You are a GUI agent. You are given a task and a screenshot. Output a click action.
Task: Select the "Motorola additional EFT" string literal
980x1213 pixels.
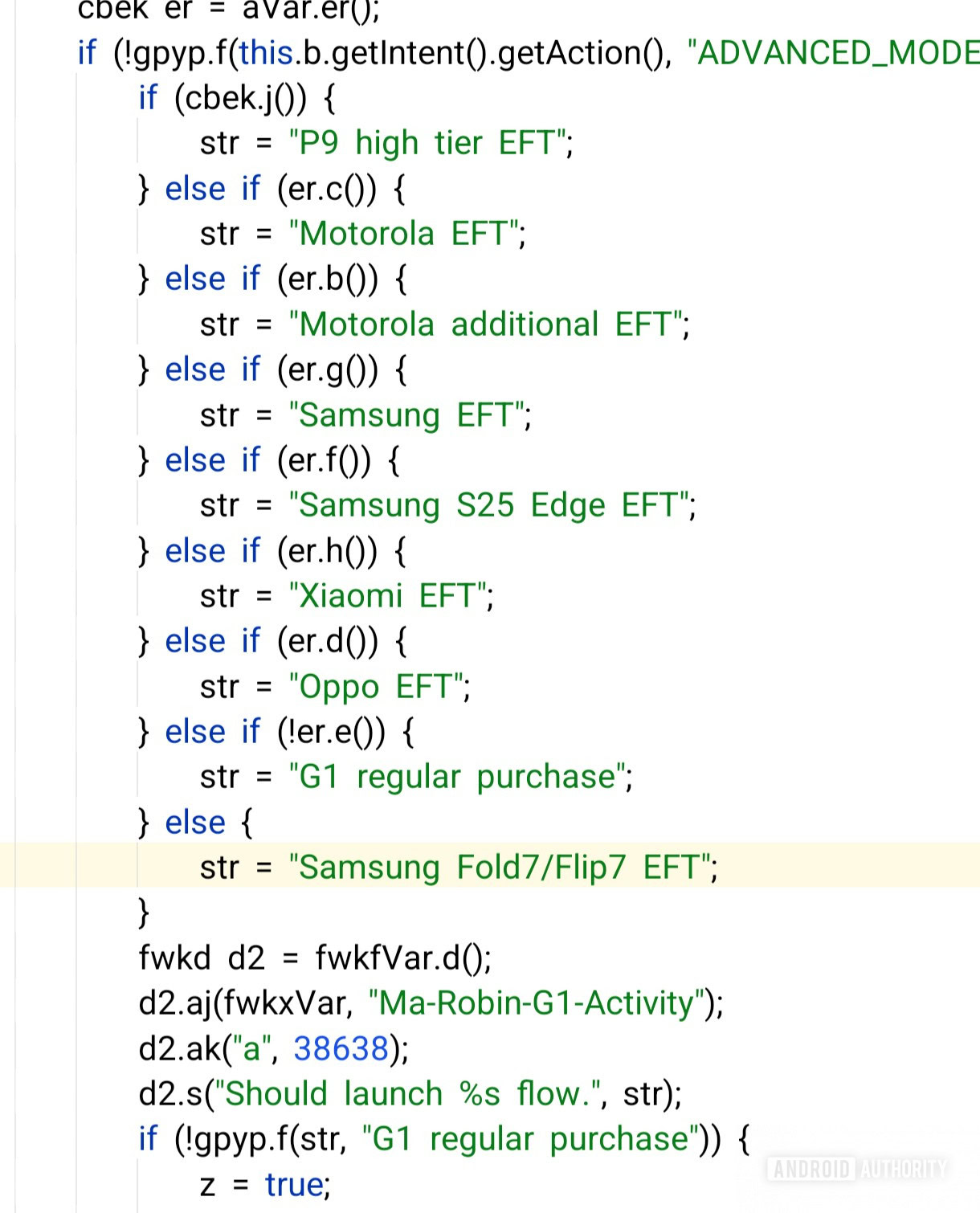(x=488, y=325)
